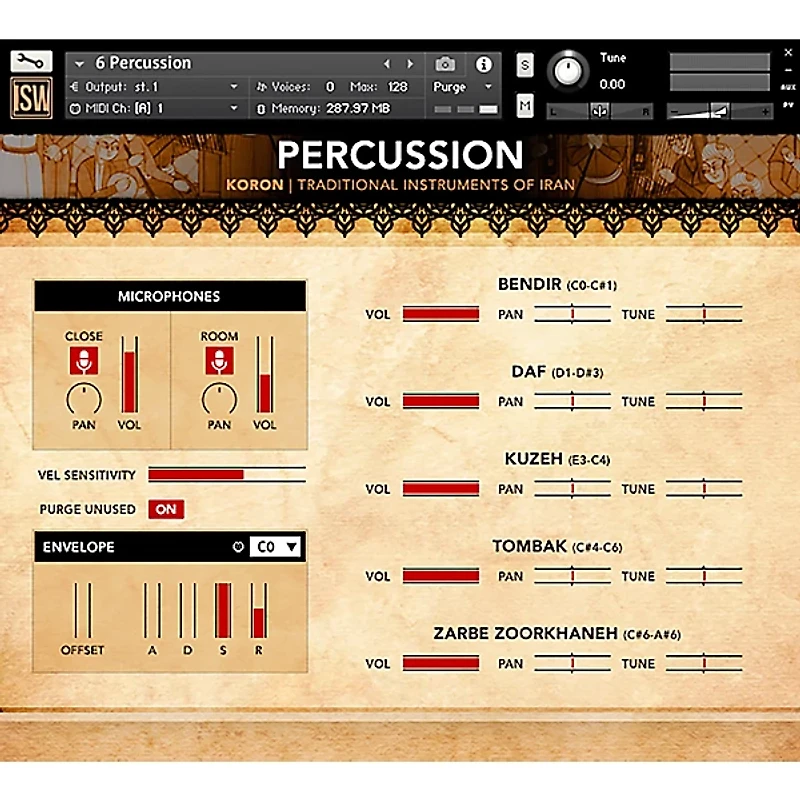This screenshot has height=800, width=800.
Task: Click the memory icon
Action: coord(261,109)
